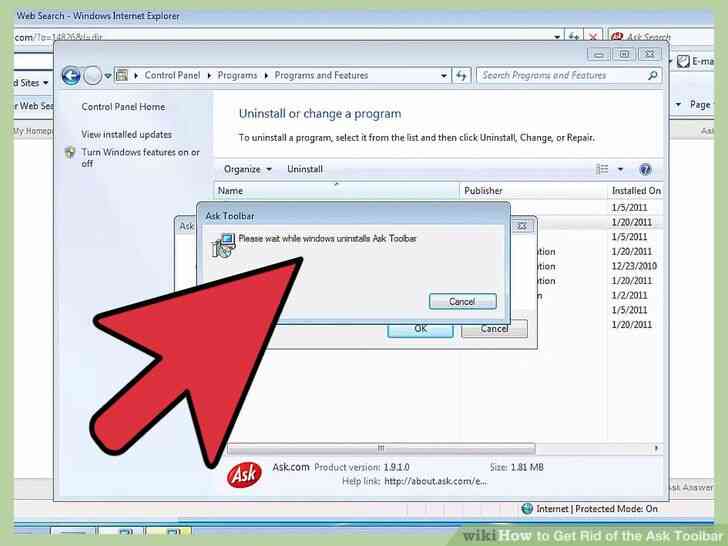Click the horizontal scrollbar right arrow
Viewport: 728px width, 546px height.
tap(656, 448)
